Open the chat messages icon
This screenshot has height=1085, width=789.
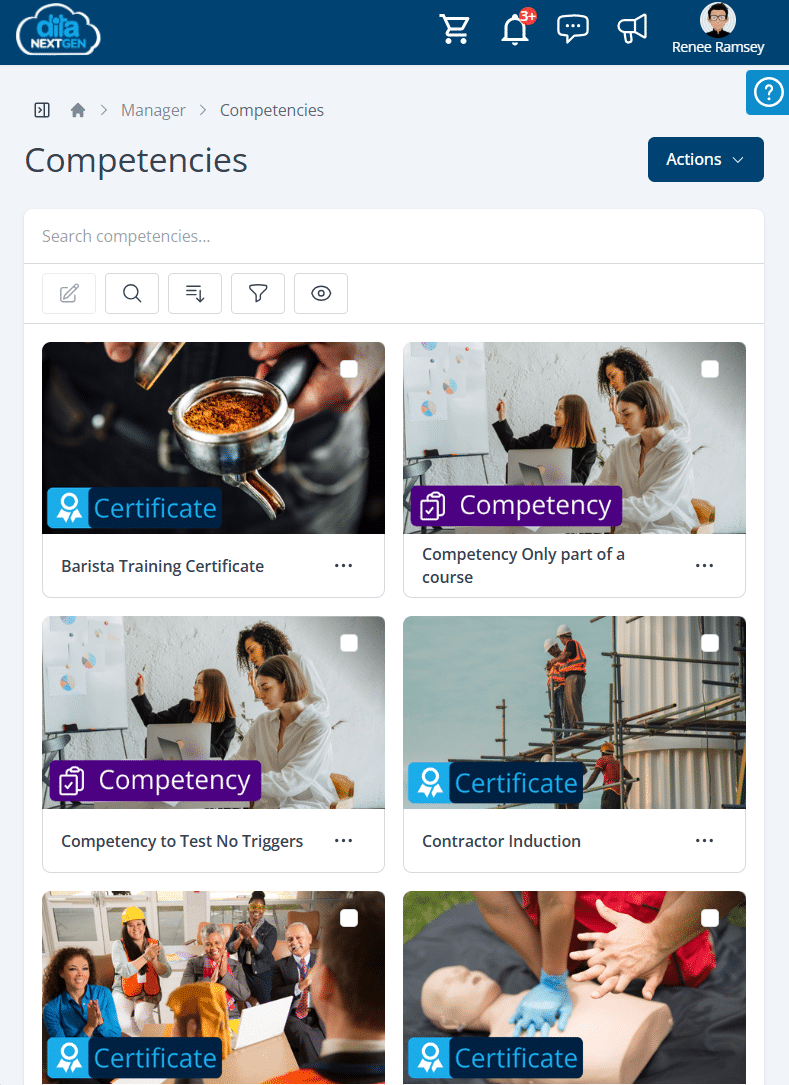coord(572,29)
